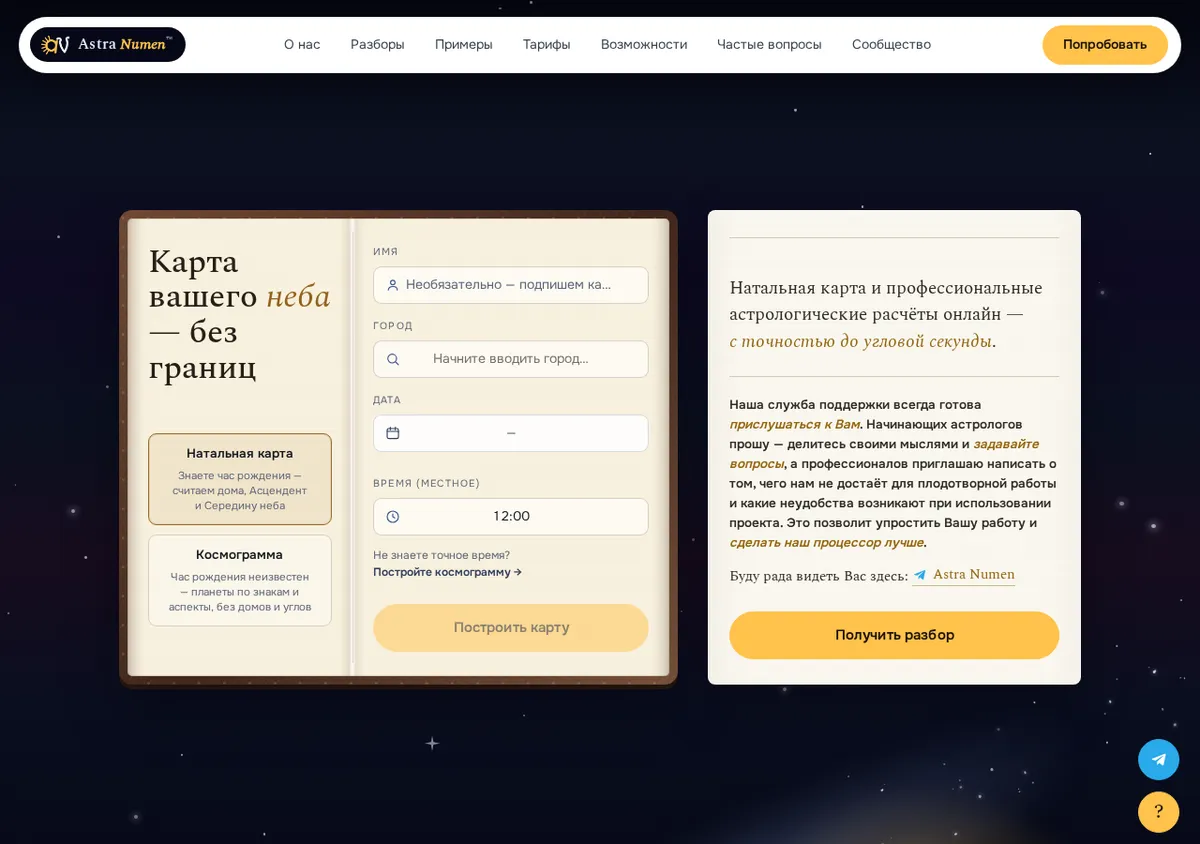Select the Космограмма option card

[x=240, y=580]
